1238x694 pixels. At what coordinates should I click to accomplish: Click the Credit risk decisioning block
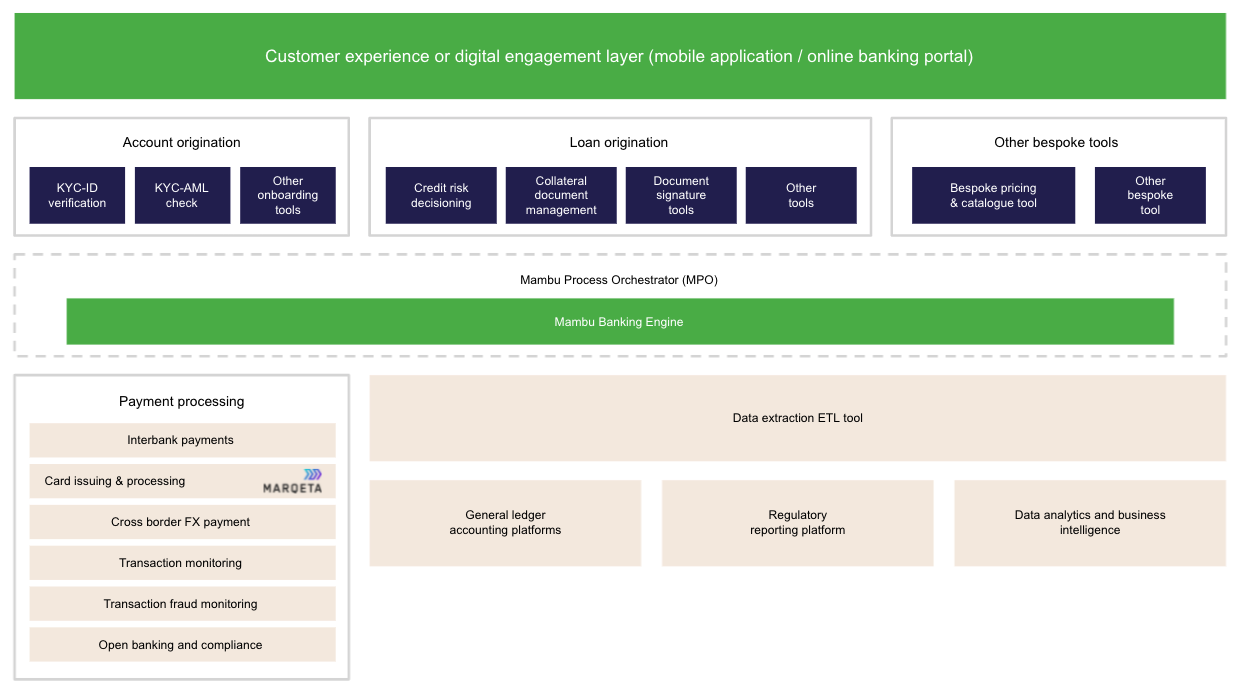(441, 195)
